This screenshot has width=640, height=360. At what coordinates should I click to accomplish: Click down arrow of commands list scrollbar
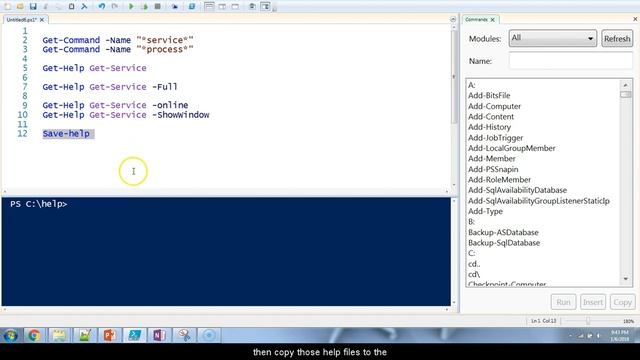626,279
